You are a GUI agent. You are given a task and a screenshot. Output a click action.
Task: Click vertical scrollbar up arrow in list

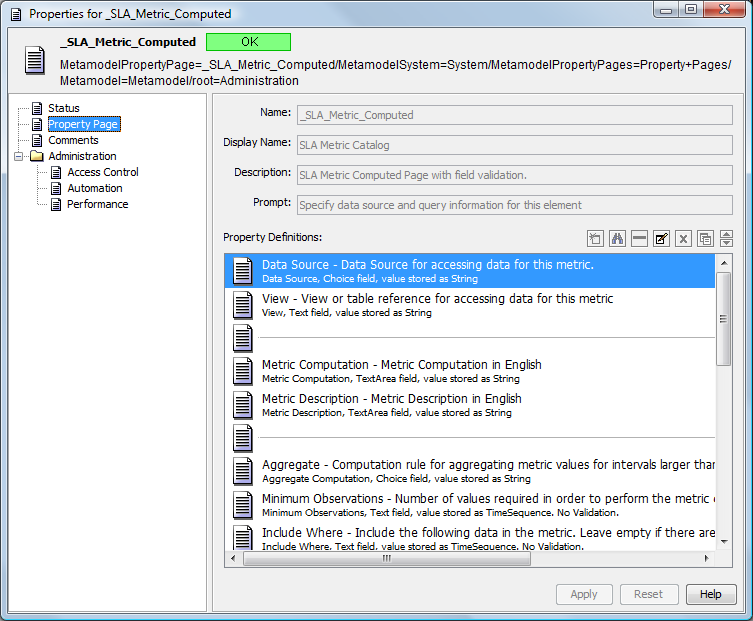pyautogui.click(x=724, y=263)
